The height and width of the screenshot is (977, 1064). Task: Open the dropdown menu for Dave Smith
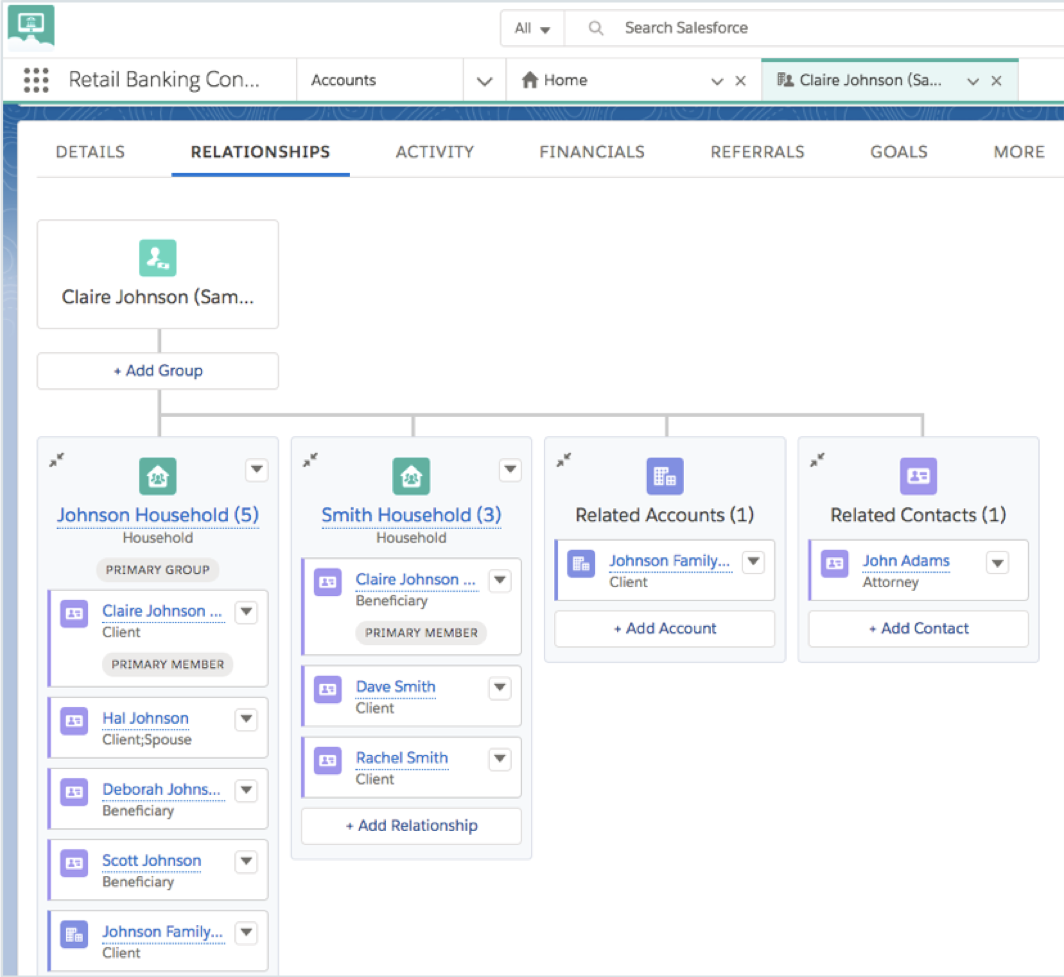pyautogui.click(x=499, y=687)
